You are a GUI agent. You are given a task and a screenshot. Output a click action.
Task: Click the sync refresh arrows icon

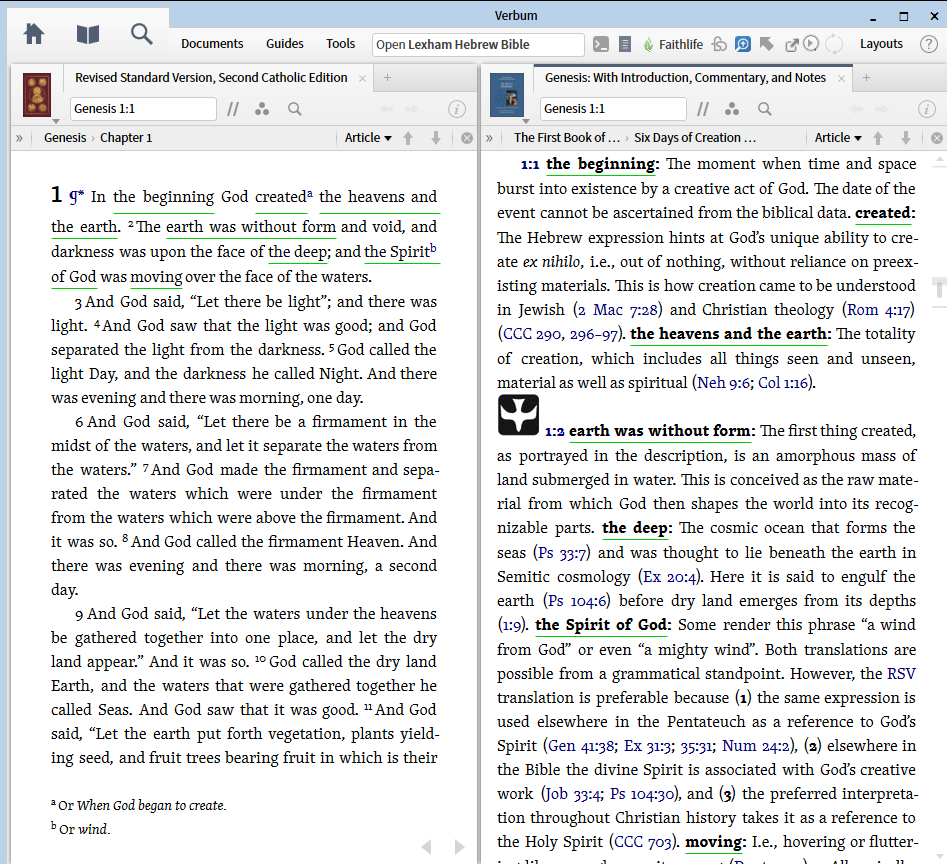click(834, 44)
